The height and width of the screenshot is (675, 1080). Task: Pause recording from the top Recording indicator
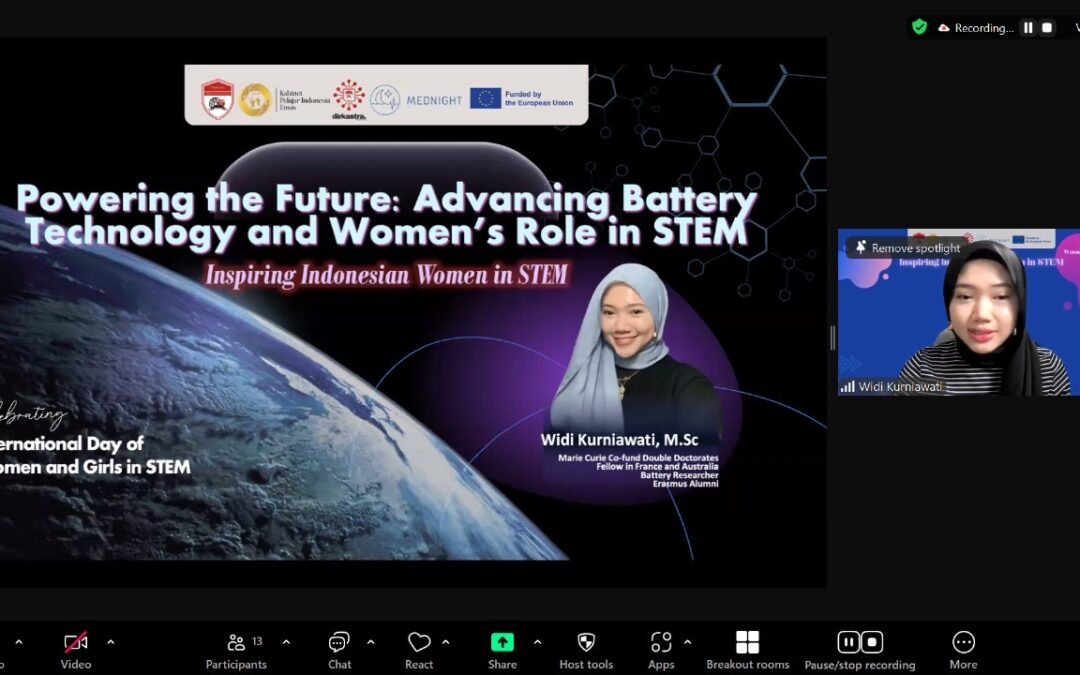click(x=1028, y=28)
